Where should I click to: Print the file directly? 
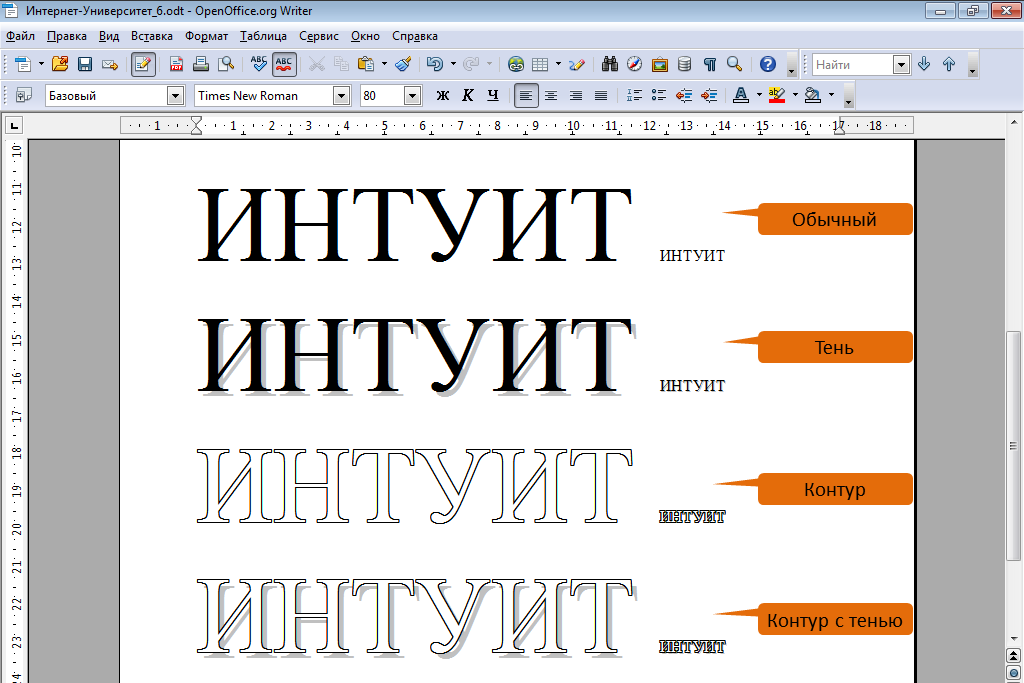(201, 64)
